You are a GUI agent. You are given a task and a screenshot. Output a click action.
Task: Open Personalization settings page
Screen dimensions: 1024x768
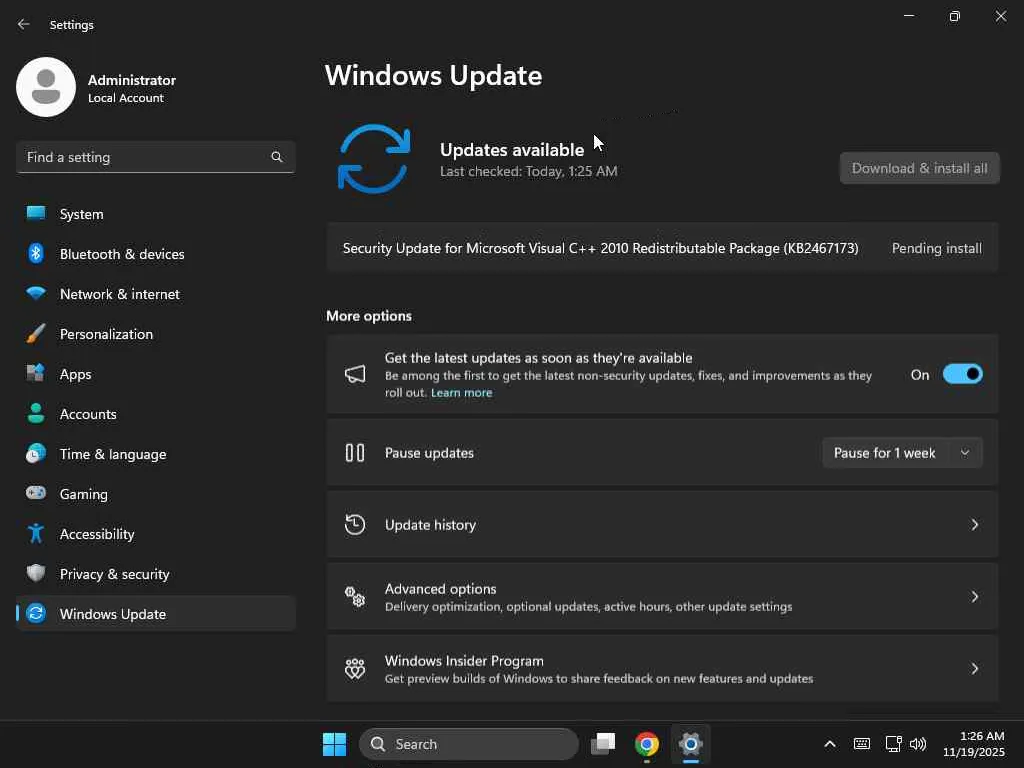click(155, 334)
